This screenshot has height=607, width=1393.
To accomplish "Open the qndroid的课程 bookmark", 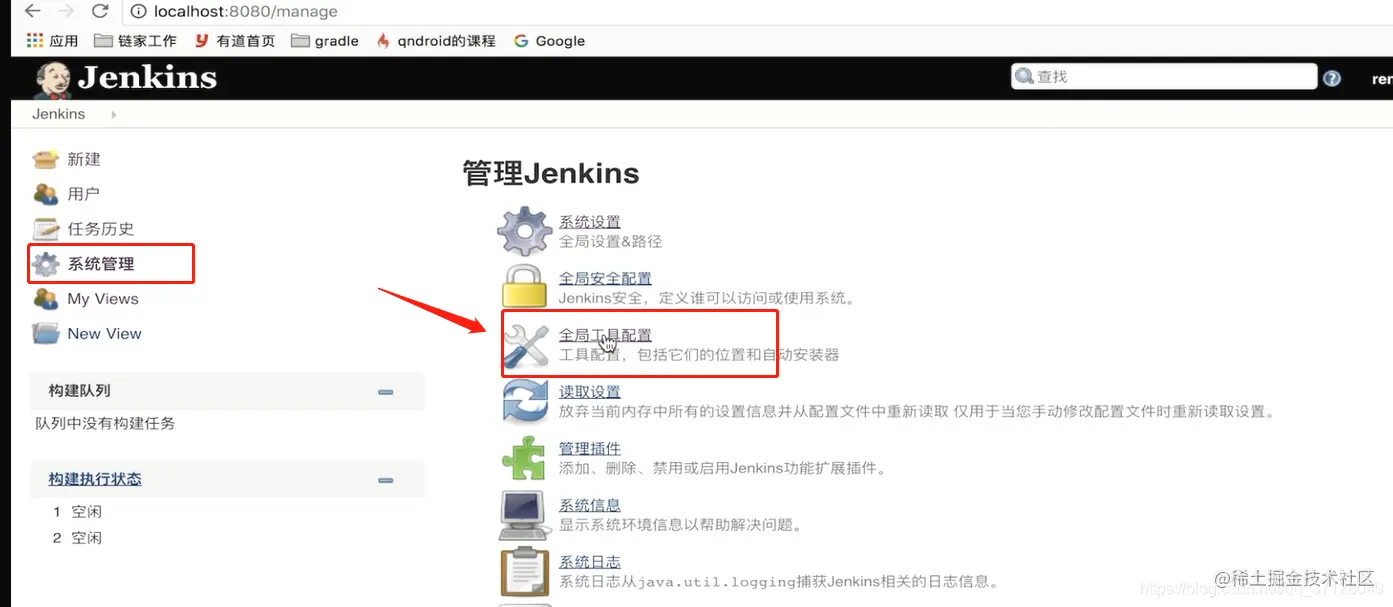I will tap(435, 41).
